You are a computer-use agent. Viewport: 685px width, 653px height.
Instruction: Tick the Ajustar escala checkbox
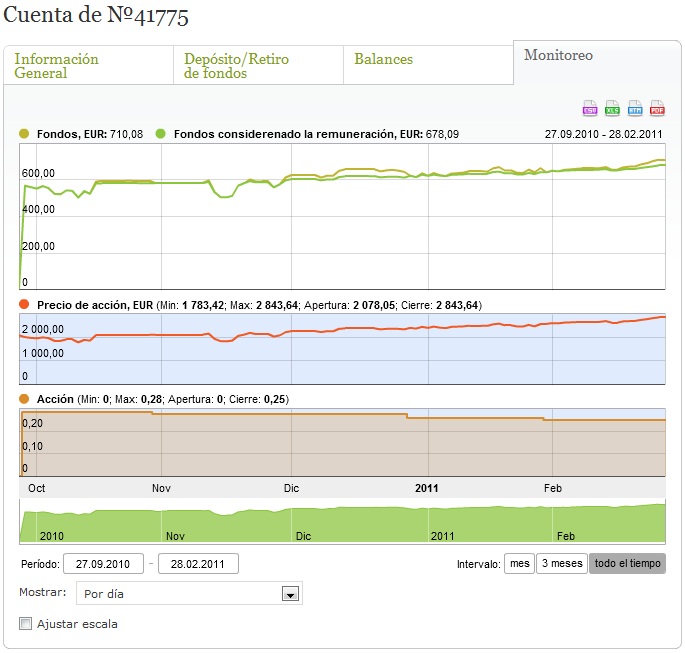click(x=25, y=623)
